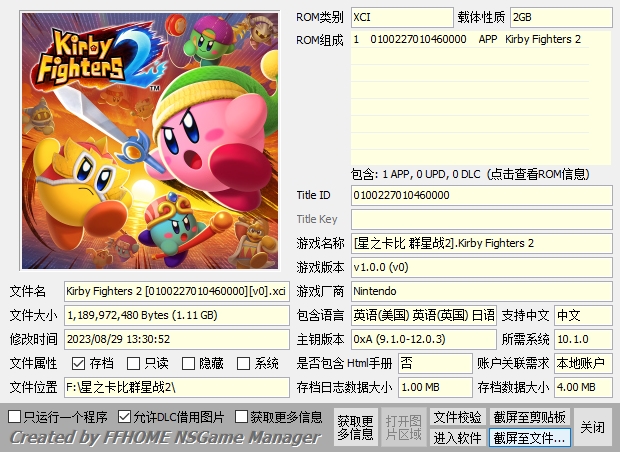
Task: Enable the 只读 read-only checkbox
Action: 134,363
